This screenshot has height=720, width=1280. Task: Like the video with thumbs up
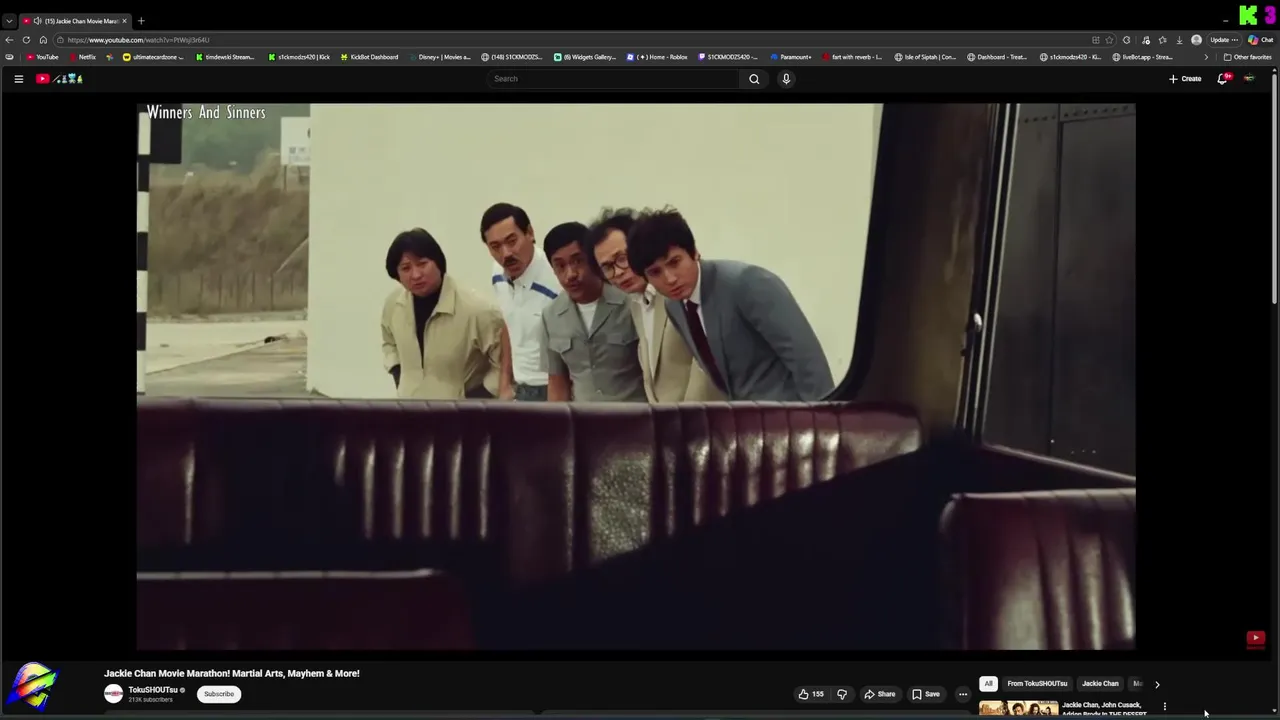point(811,694)
